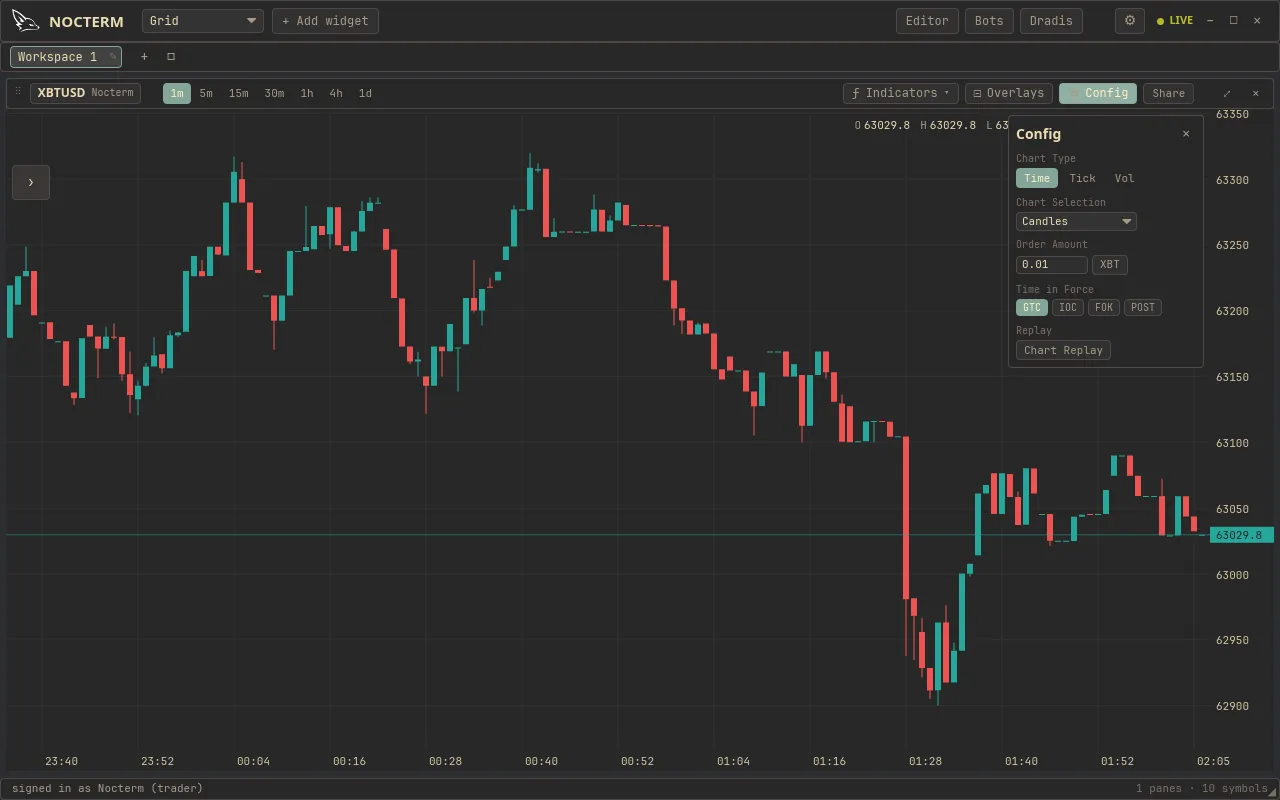The image size is (1280, 800).
Task: Open the XBTUSD symbol selector
Action: click(x=85, y=93)
